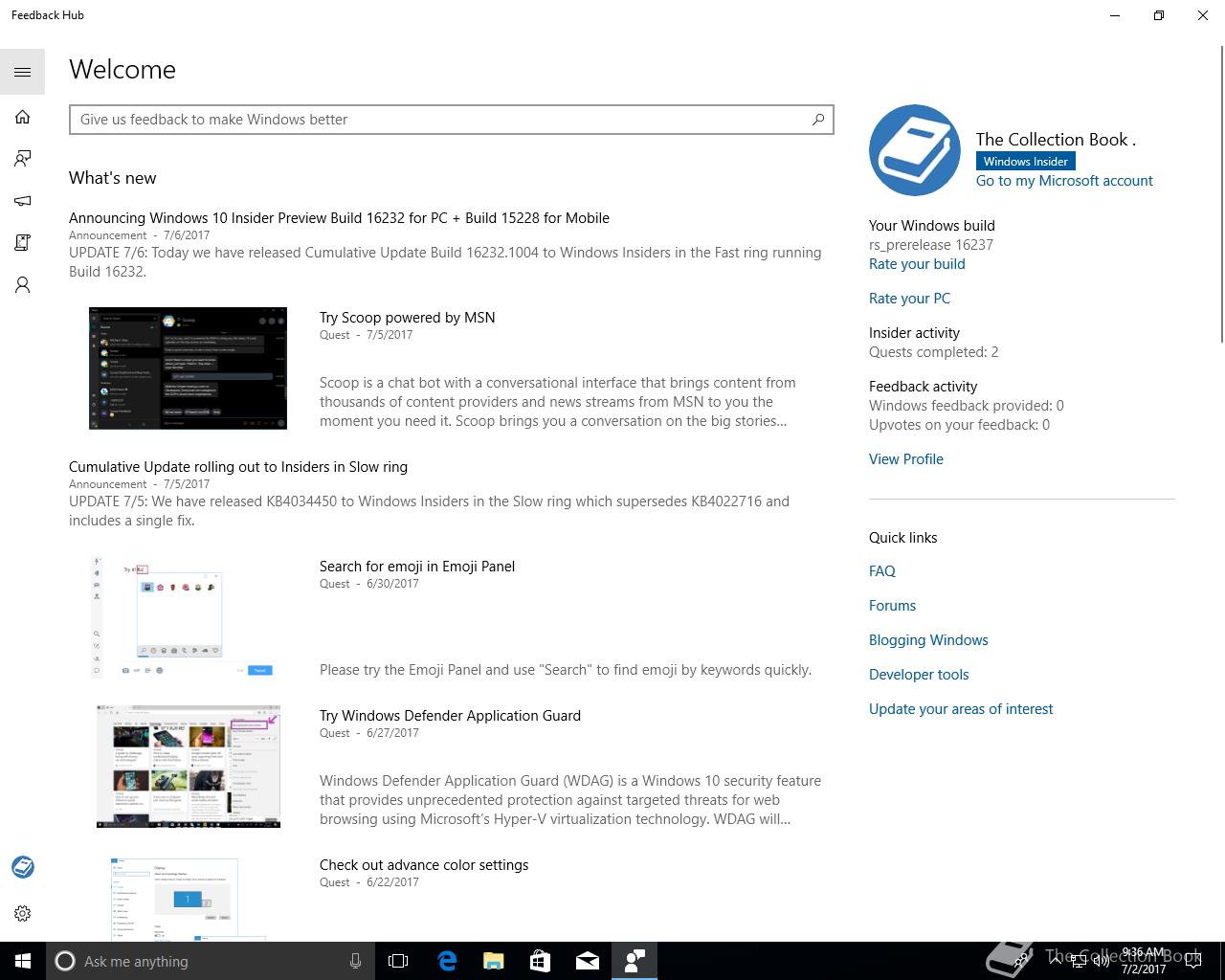The image size is (1225, 980).
Task: Open Mail app from taskbar
Action: pyautogui.click(x=587, y=961)
